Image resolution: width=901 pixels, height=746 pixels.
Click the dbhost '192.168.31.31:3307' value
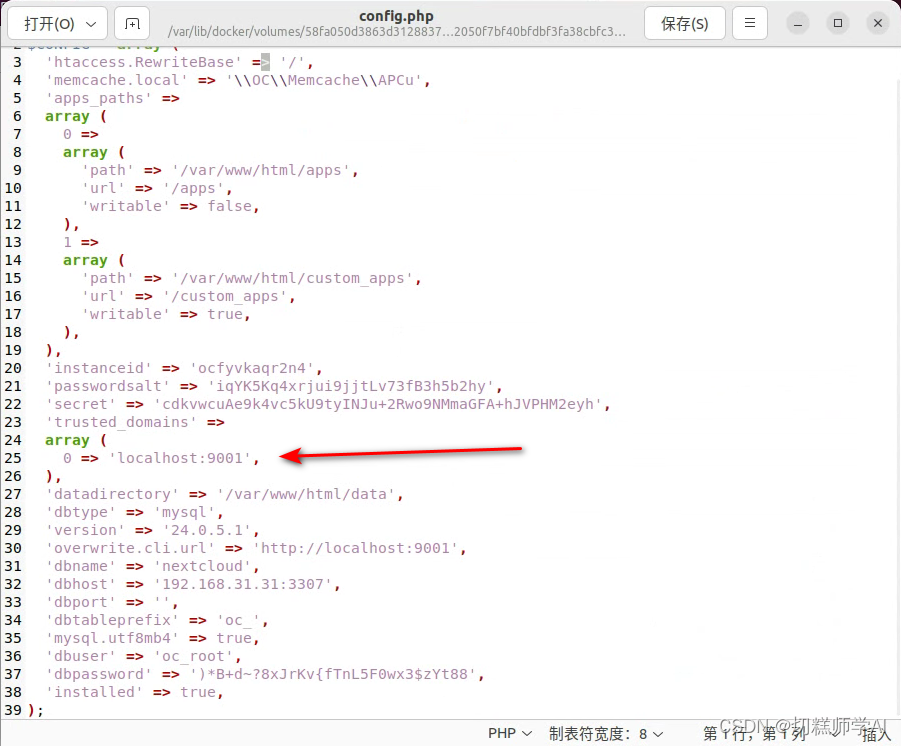click(x=242, y=585)
